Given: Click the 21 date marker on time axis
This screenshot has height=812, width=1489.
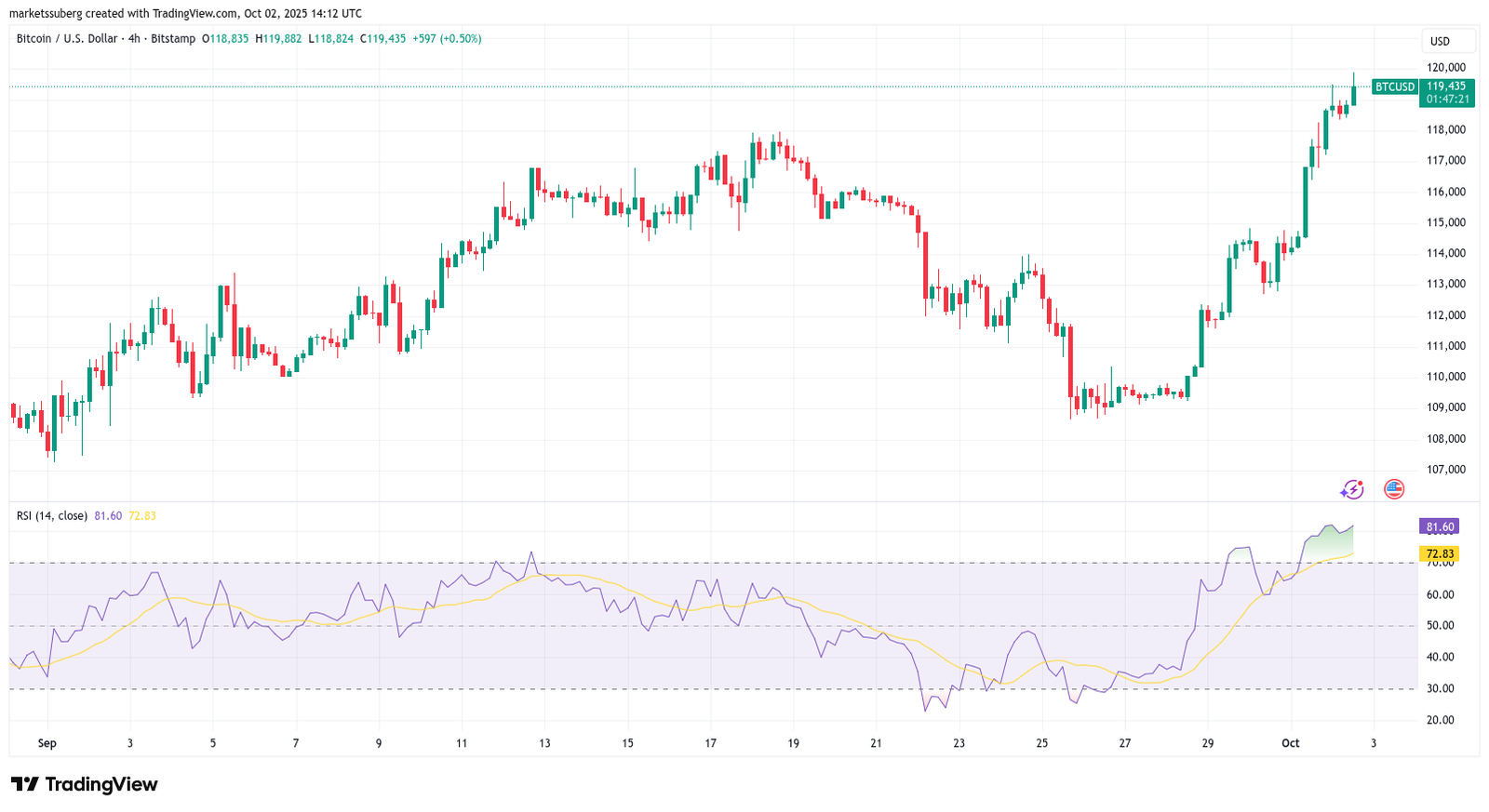Looking at the screenshot, I should coord(876,743).
